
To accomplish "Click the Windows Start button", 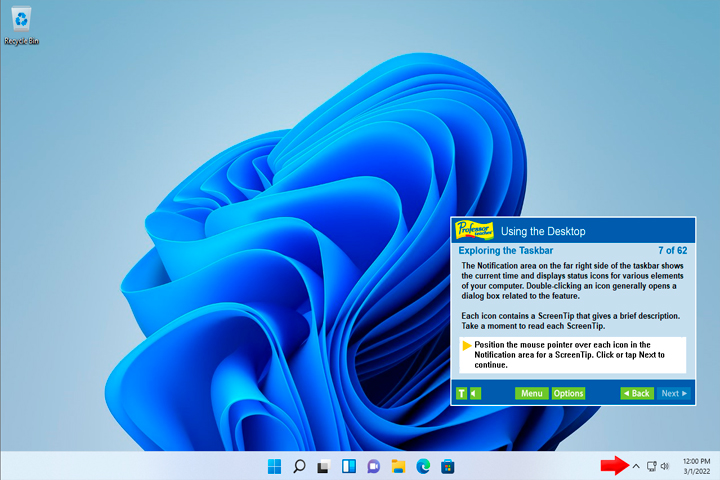I will click(x=274, y=466).
